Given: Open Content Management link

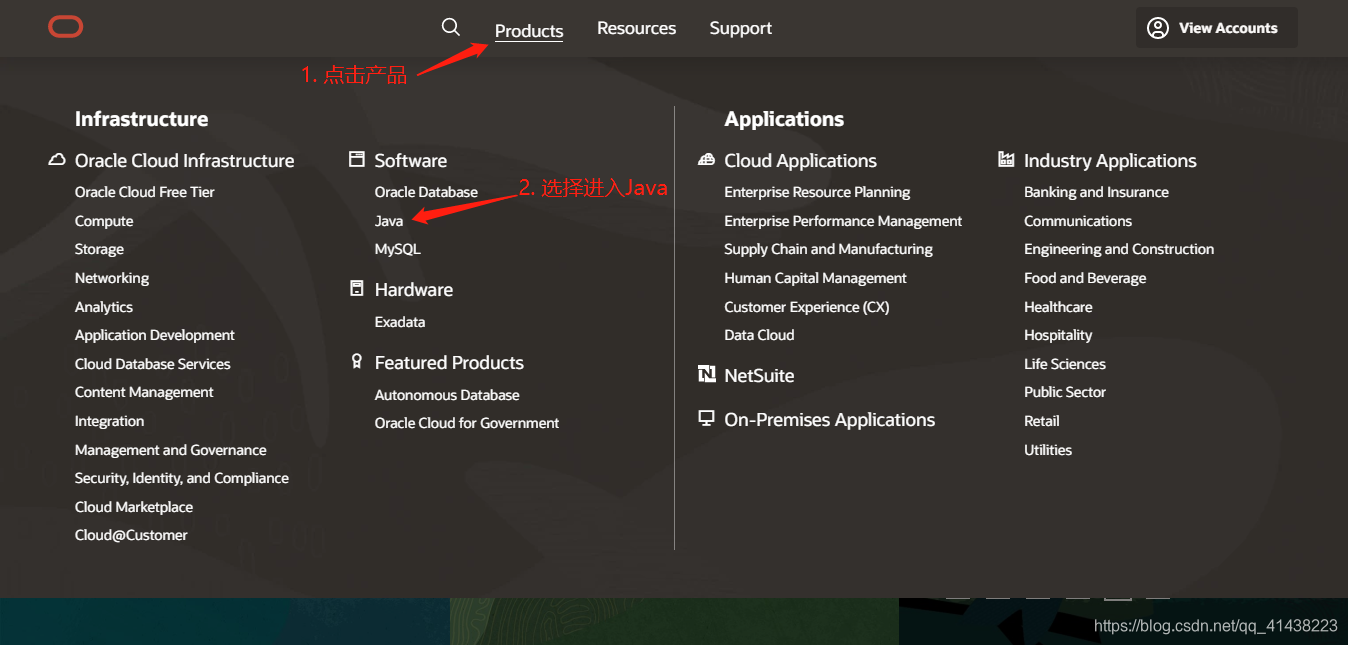Looking at the screenshot, I should click(144, 392).
